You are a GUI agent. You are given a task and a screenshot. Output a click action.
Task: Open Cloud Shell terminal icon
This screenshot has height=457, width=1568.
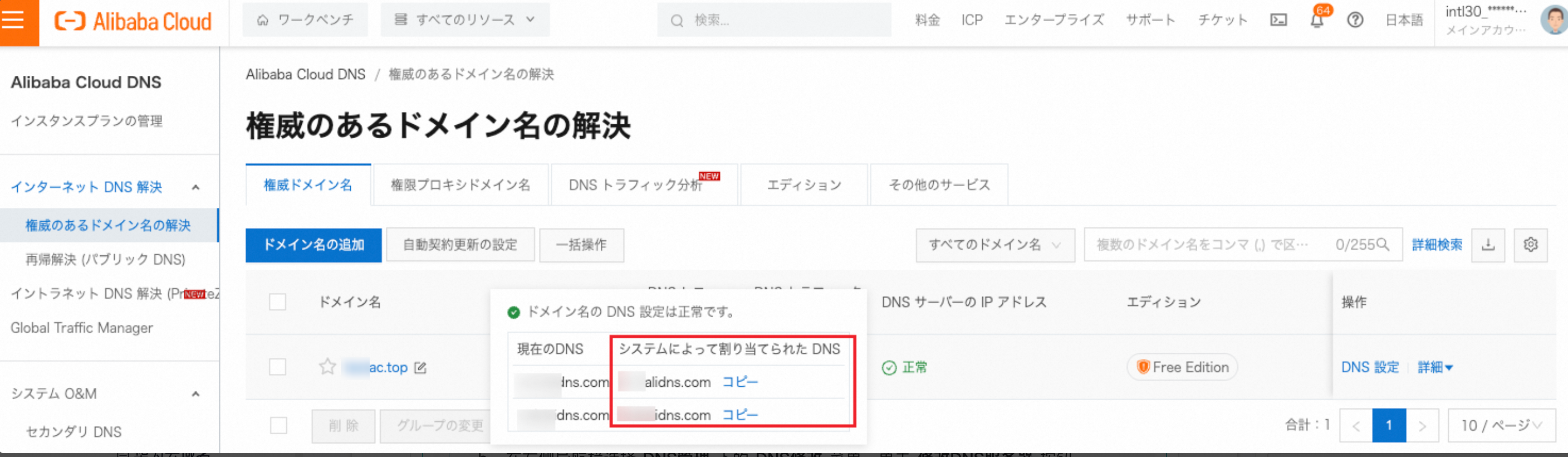click(1278, 20)
